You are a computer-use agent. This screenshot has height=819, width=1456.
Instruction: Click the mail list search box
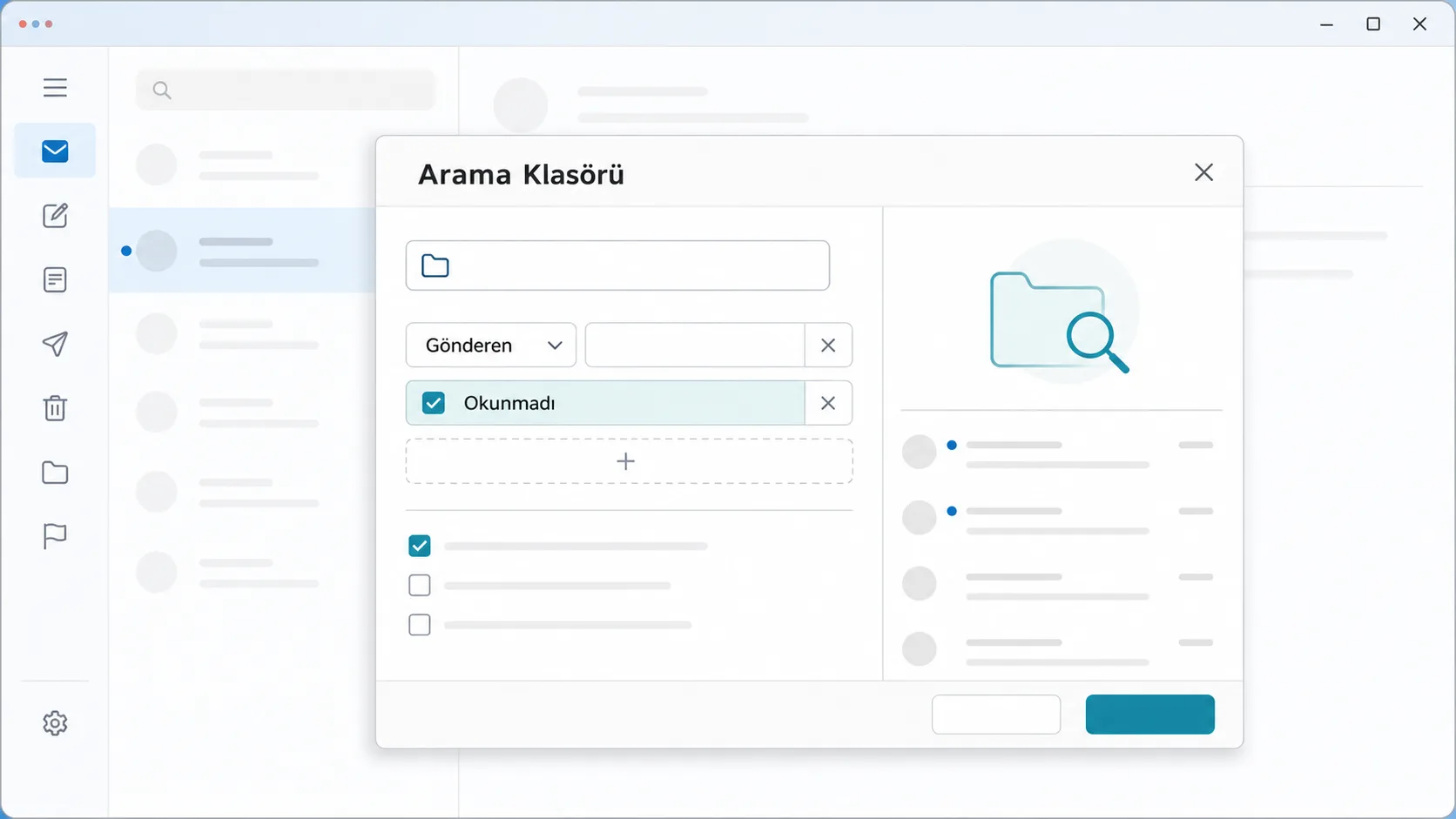[x=286, y=90]
